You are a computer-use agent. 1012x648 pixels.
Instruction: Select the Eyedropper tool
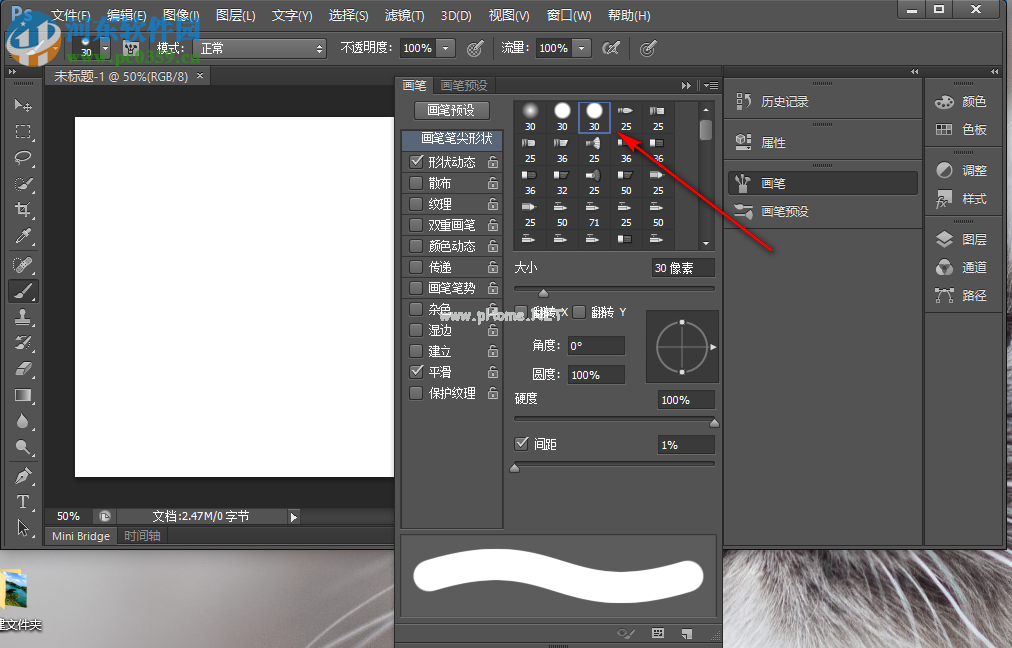pos(23,237)
